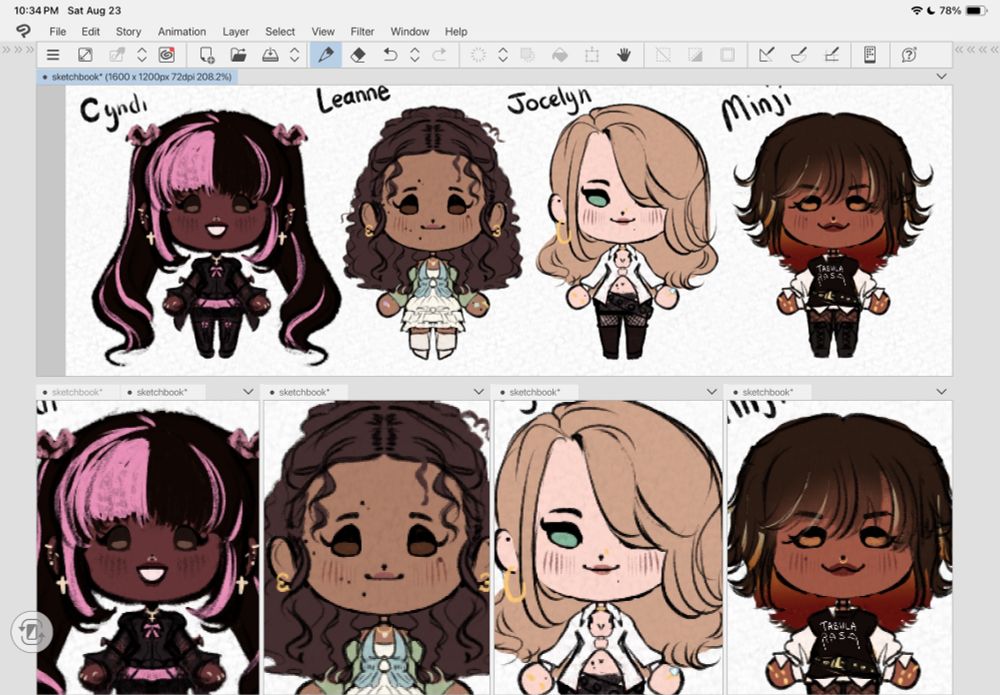Image resolution: width=1000 pixels, height=695 pixels.
Task: Undo the last action
Action: (390, 55)
